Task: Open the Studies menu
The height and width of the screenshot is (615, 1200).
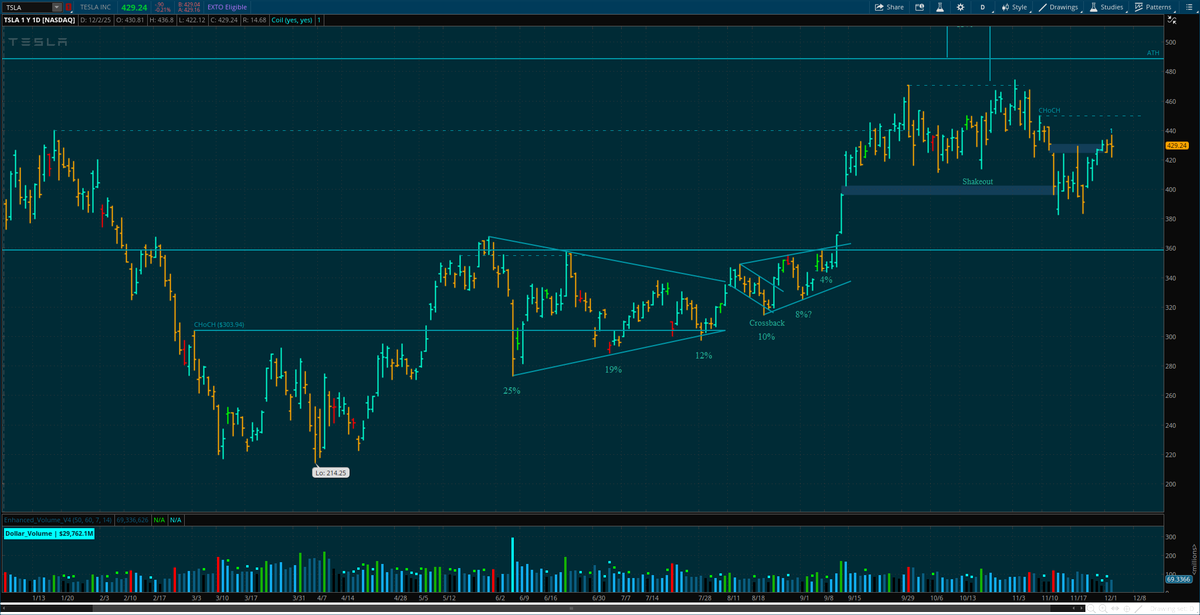Action: coord(1112,7)
